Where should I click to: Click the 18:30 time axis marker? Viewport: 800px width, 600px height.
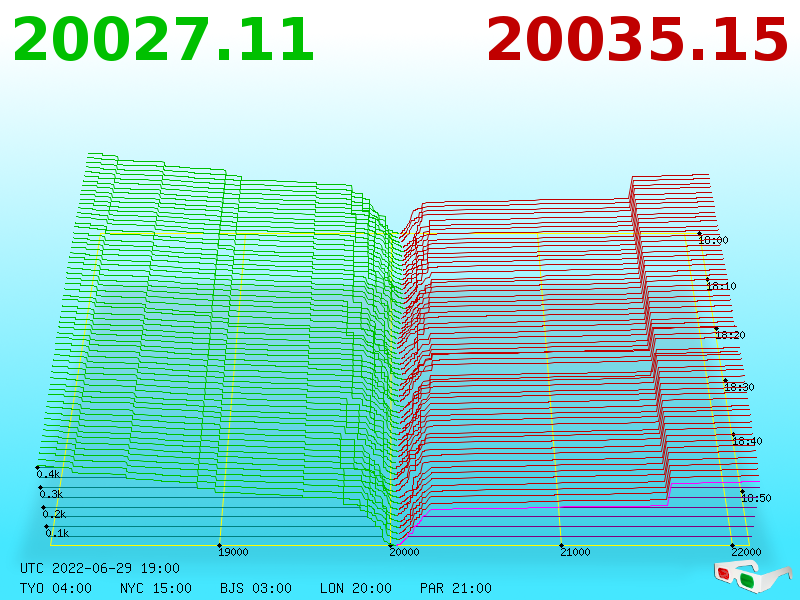click(x=739, y=387)
